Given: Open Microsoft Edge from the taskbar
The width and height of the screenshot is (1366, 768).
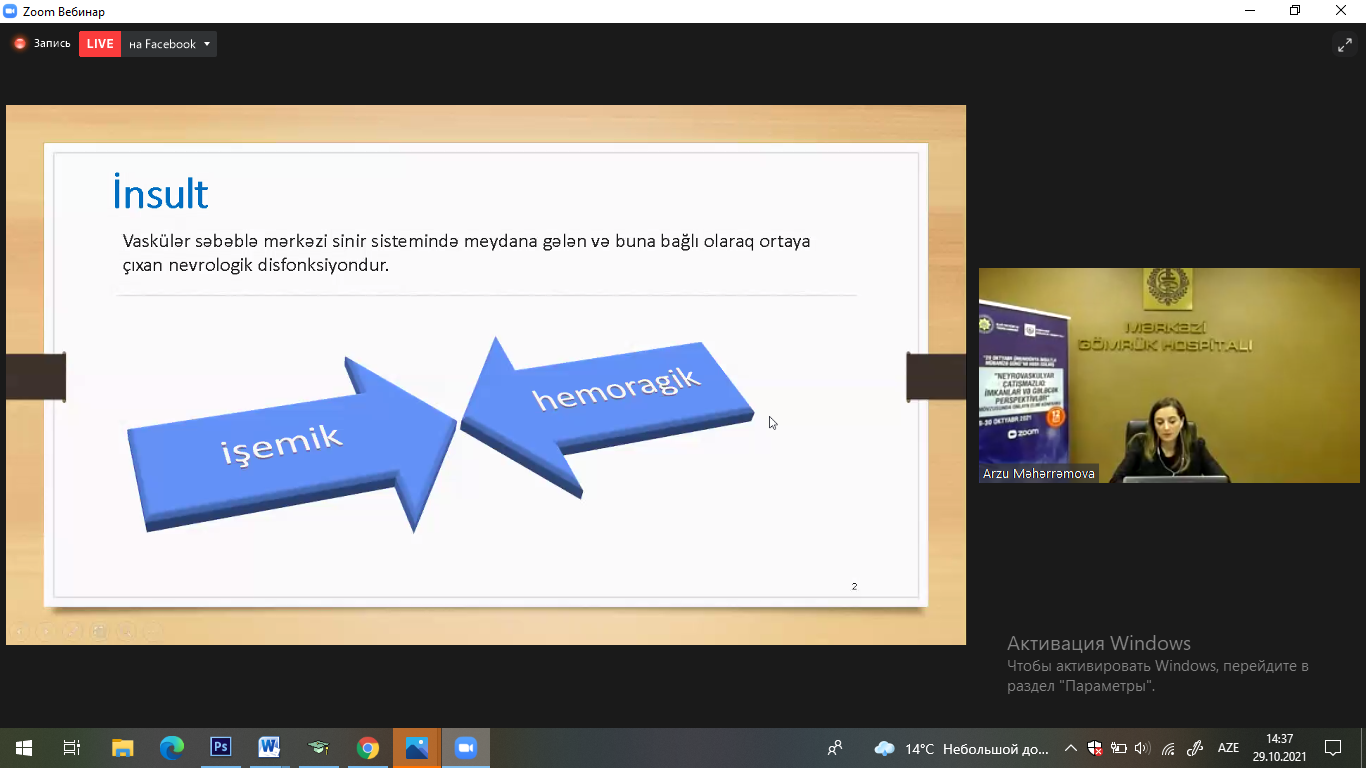Looking at the screenshot, I should (172, 748).
